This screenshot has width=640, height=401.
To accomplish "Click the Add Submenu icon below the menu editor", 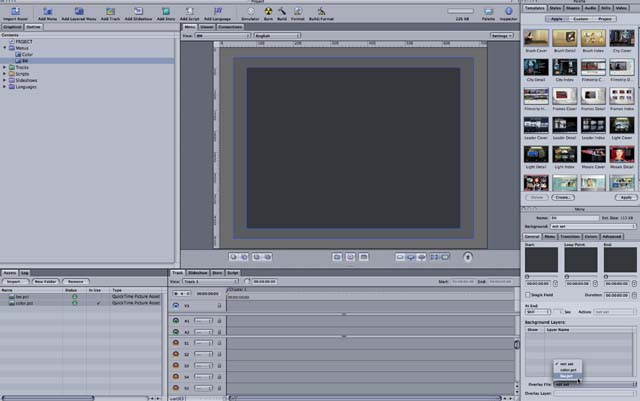I will click(337, 257).
